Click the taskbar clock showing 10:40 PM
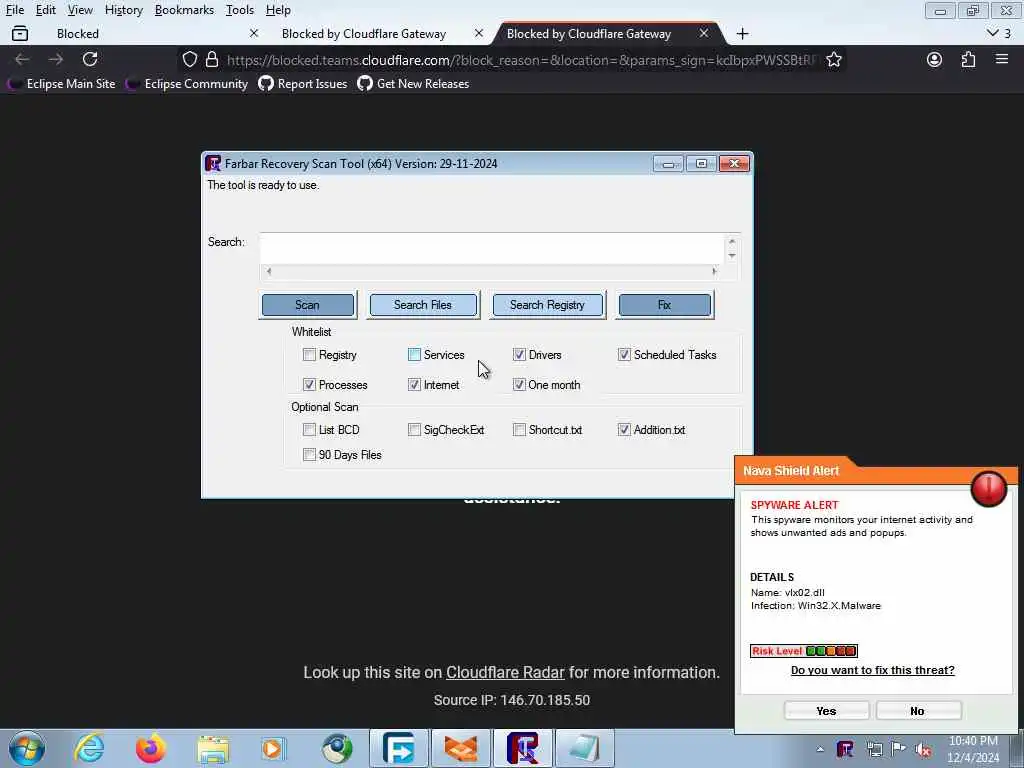Image resolution: width=1024 pixels, height=768 pixels. point(973,749)
